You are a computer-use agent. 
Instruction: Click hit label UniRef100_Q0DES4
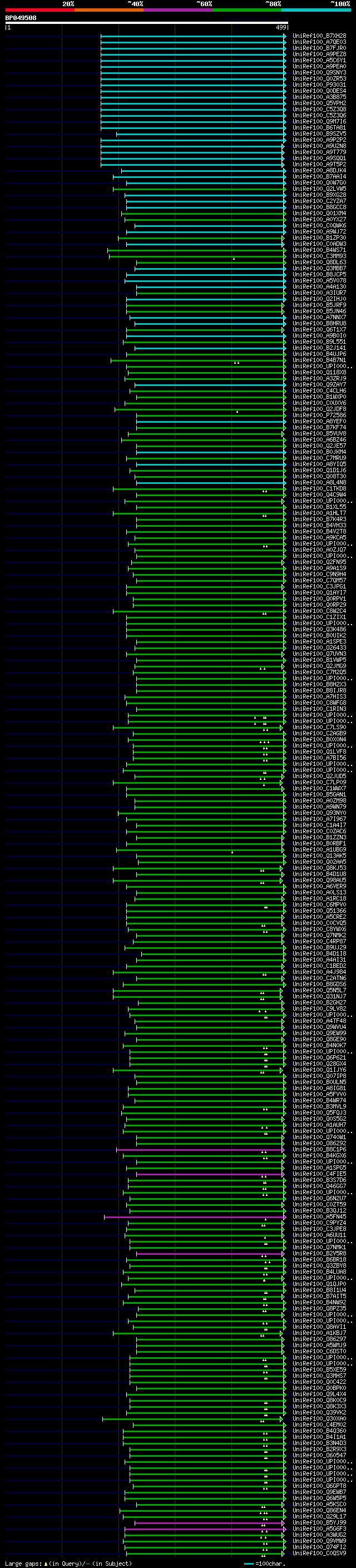tap(319, 91)
